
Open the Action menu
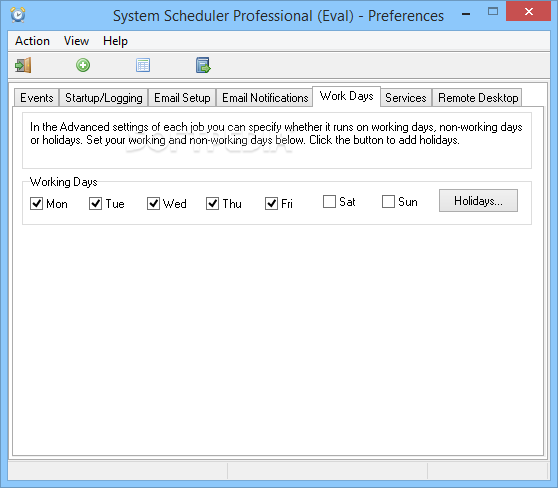(32, 41)
